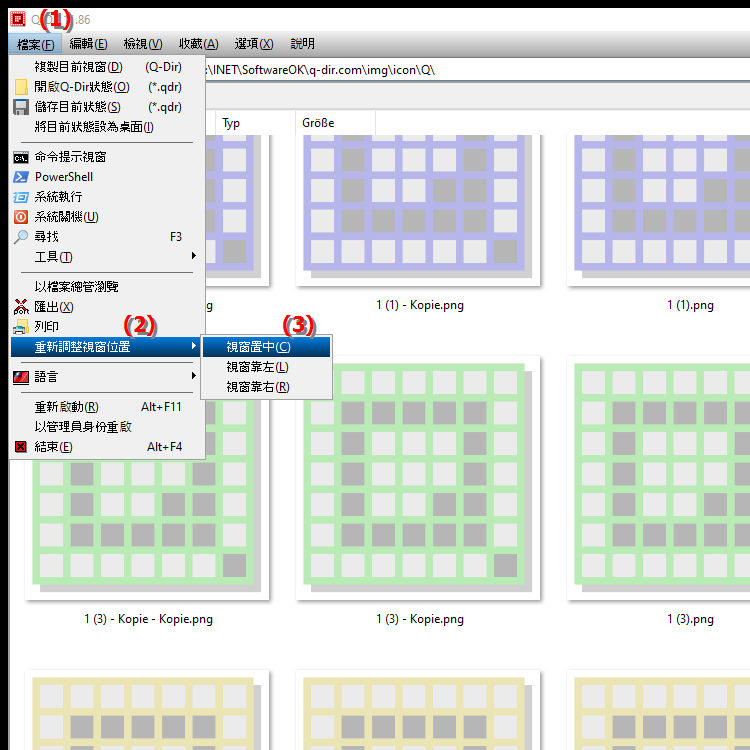Expand 重新調整視窗位置 submenu arrow
This screenshot has height=750, width=750.
coord(193,345)
